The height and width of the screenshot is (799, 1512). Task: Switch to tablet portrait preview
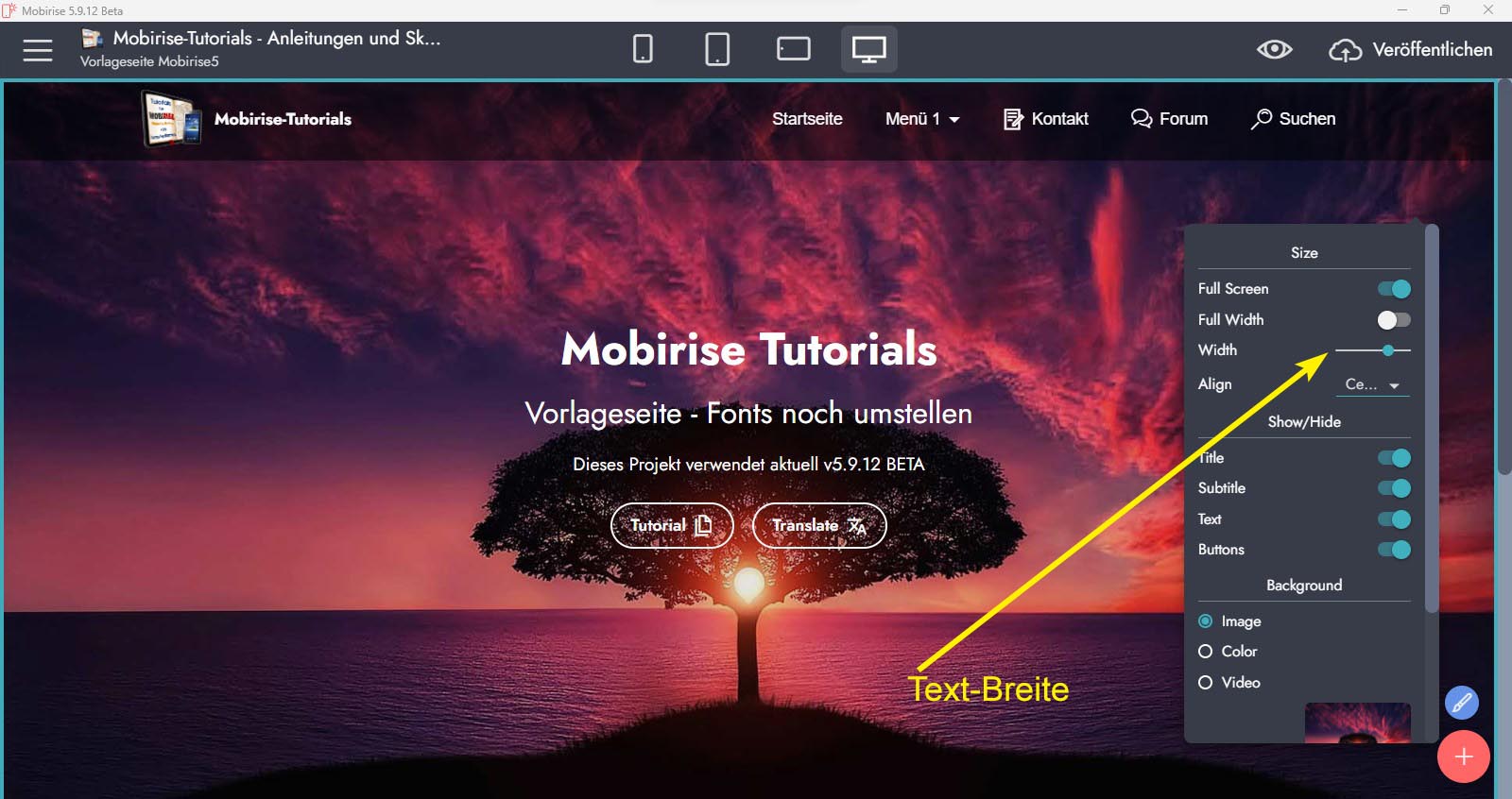717,49
